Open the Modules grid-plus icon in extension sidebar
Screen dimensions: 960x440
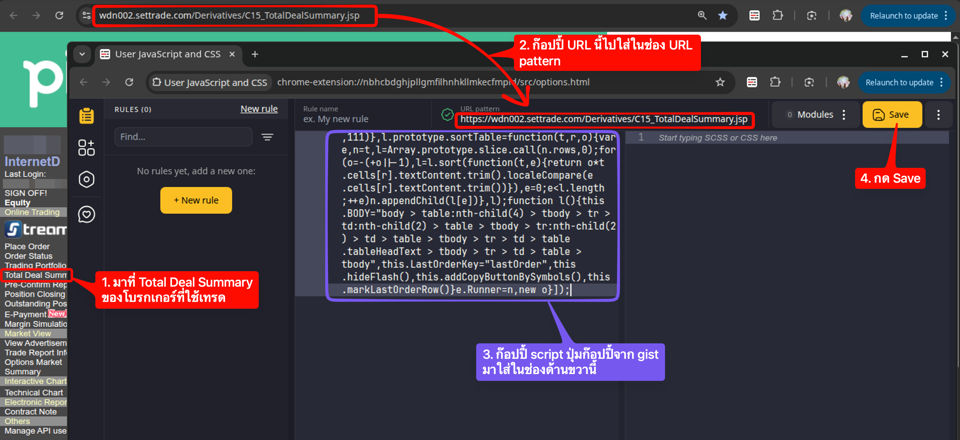tap(86, 147)
